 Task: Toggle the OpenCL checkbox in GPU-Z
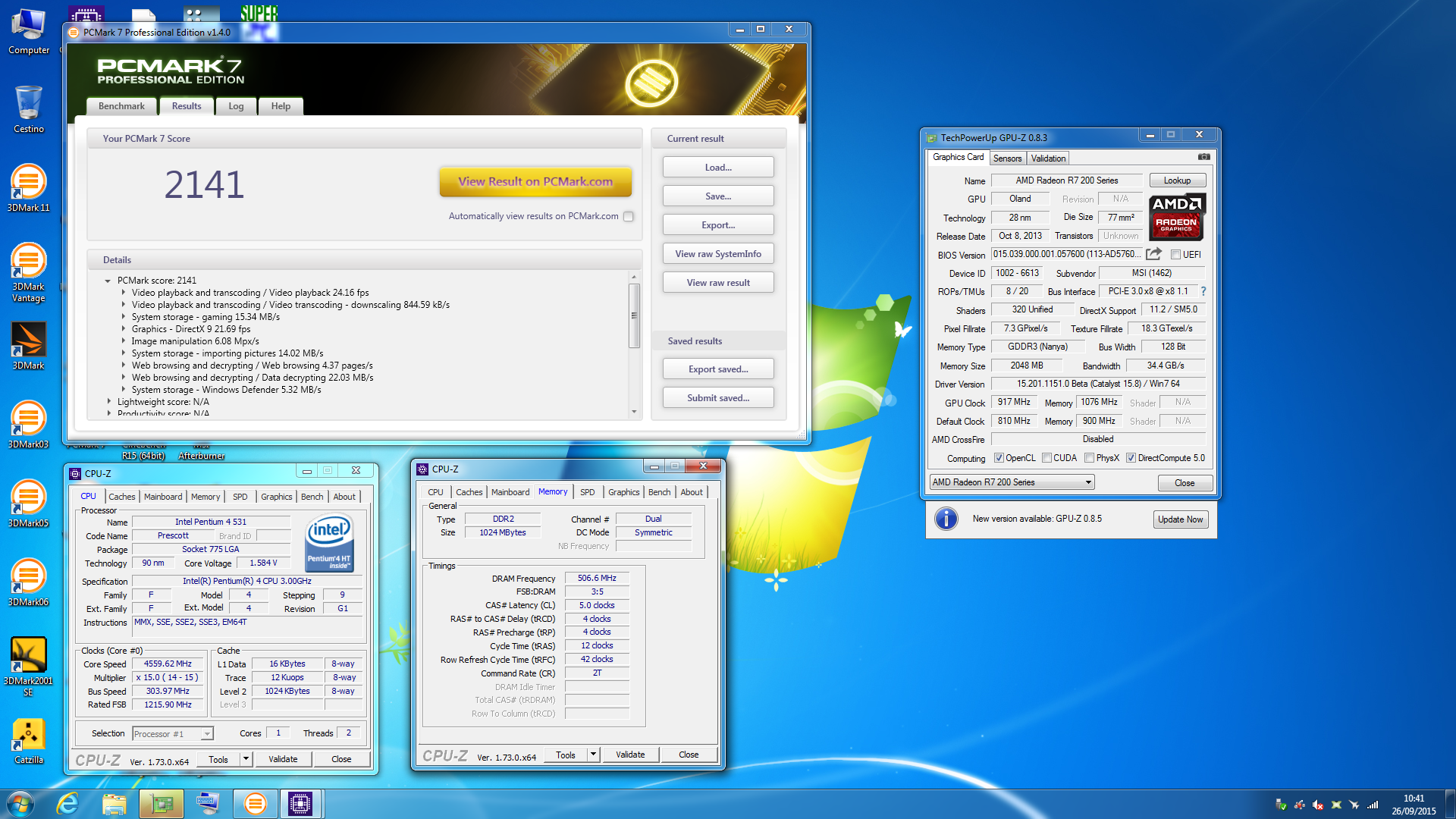999,458
